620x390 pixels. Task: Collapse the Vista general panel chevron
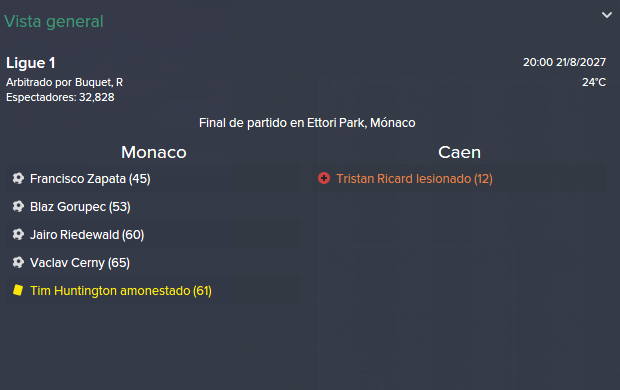coord(607,15)
